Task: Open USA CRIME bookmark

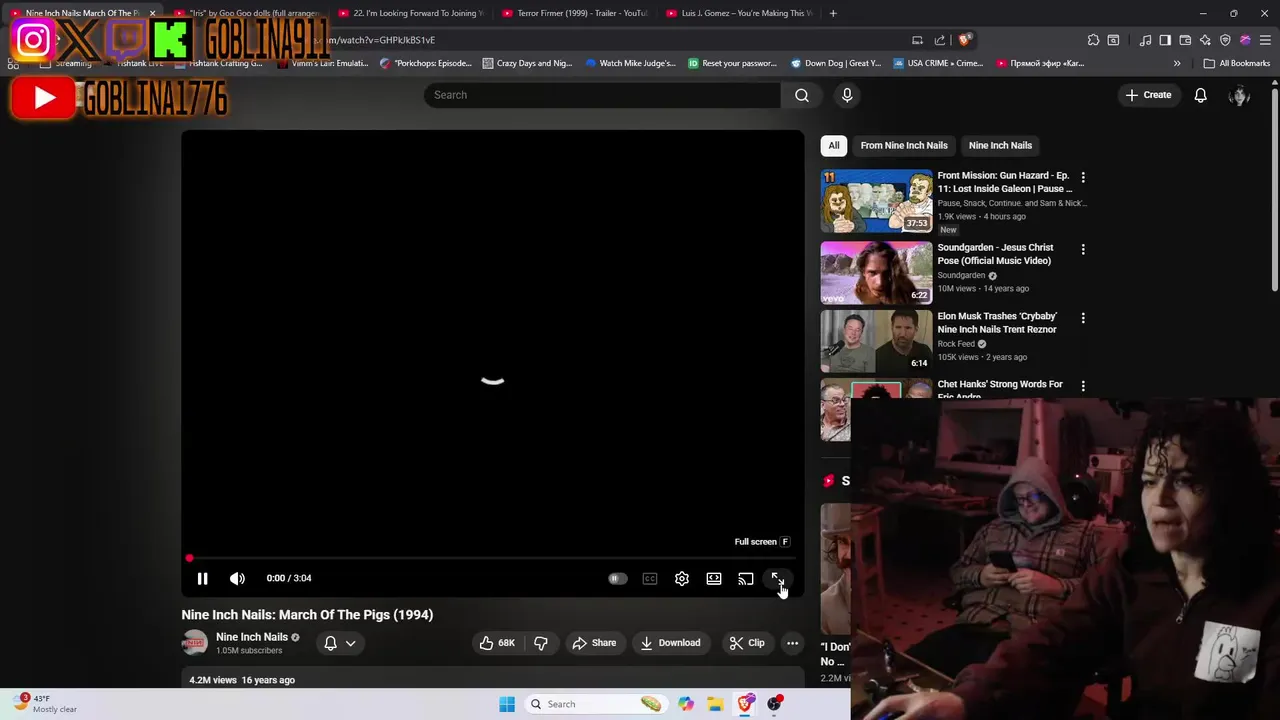Action: 938,63
